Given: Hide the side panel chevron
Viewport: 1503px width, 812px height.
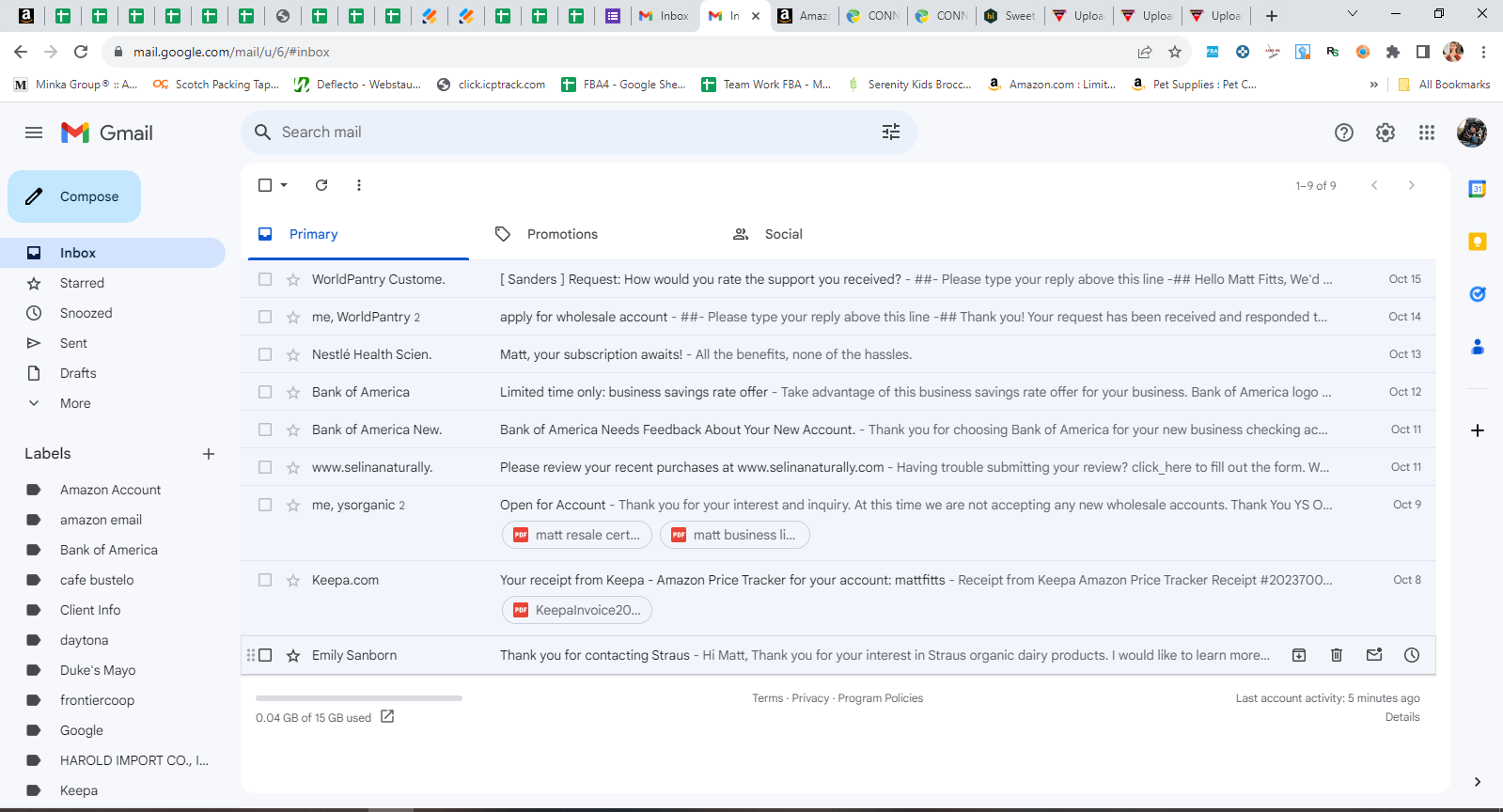Looking at the screenshot, I should coord(1478,782).
